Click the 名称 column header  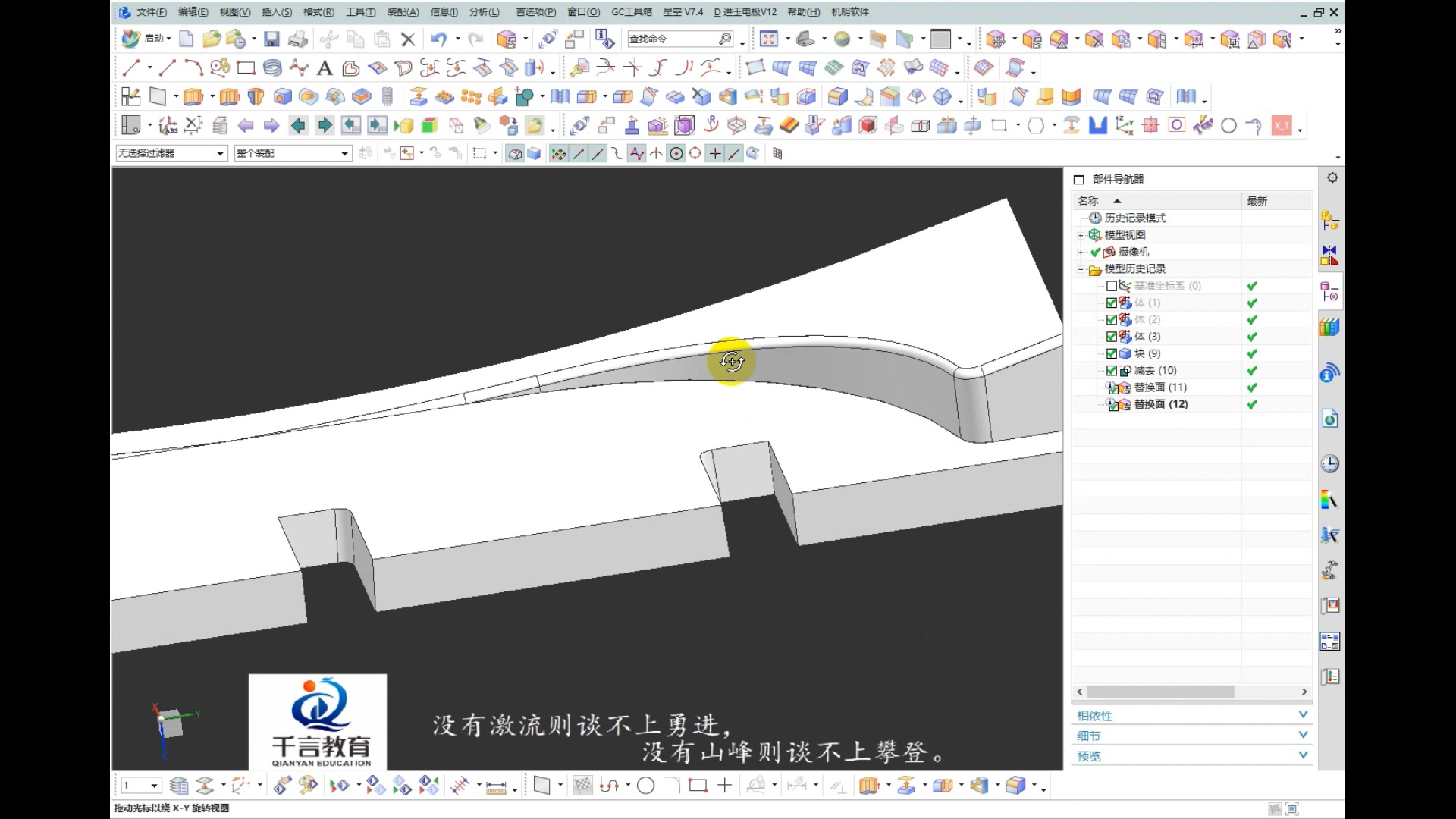pos(1088,201)
